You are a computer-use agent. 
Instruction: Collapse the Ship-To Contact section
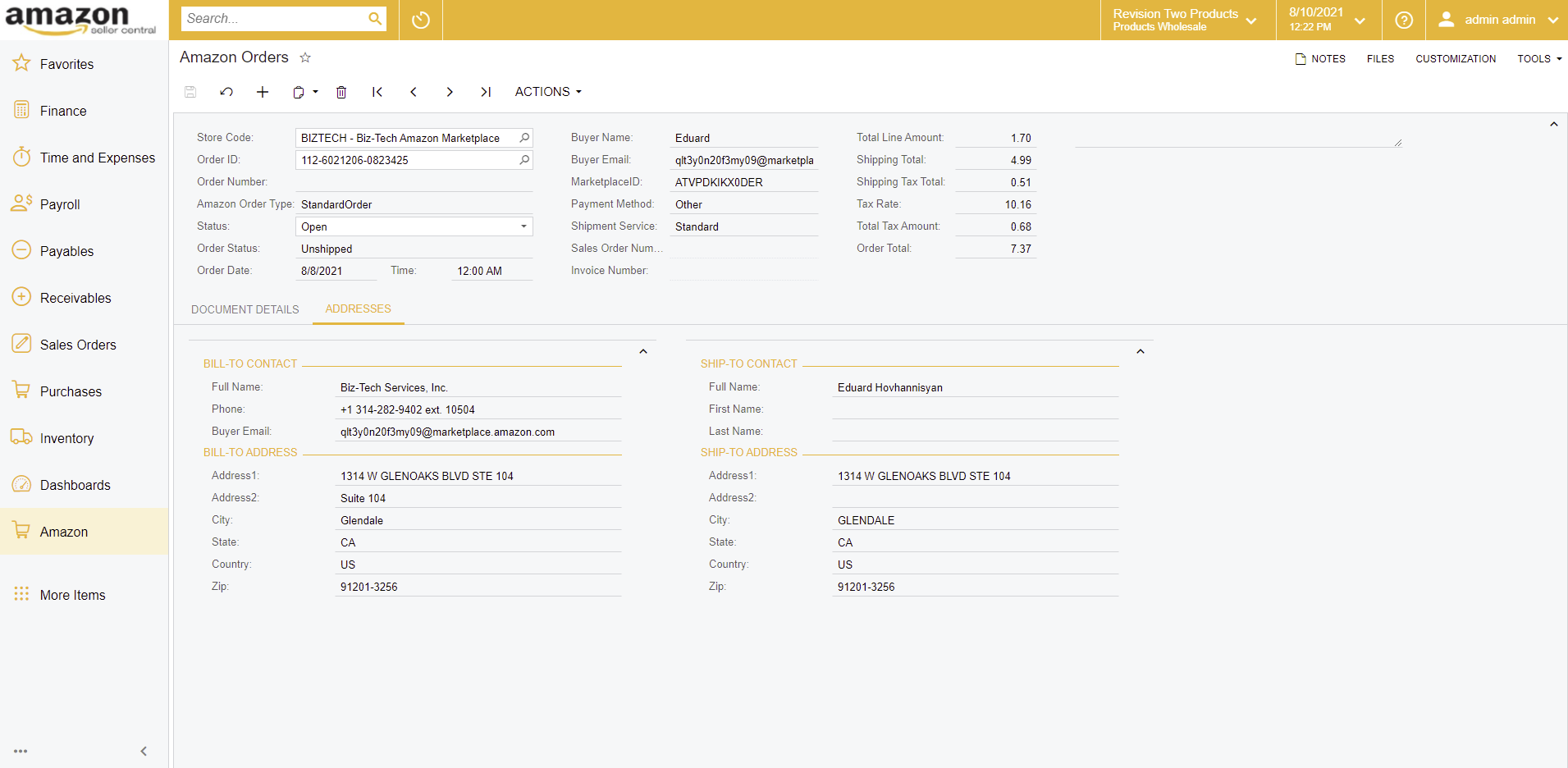tap(1141, 351)
